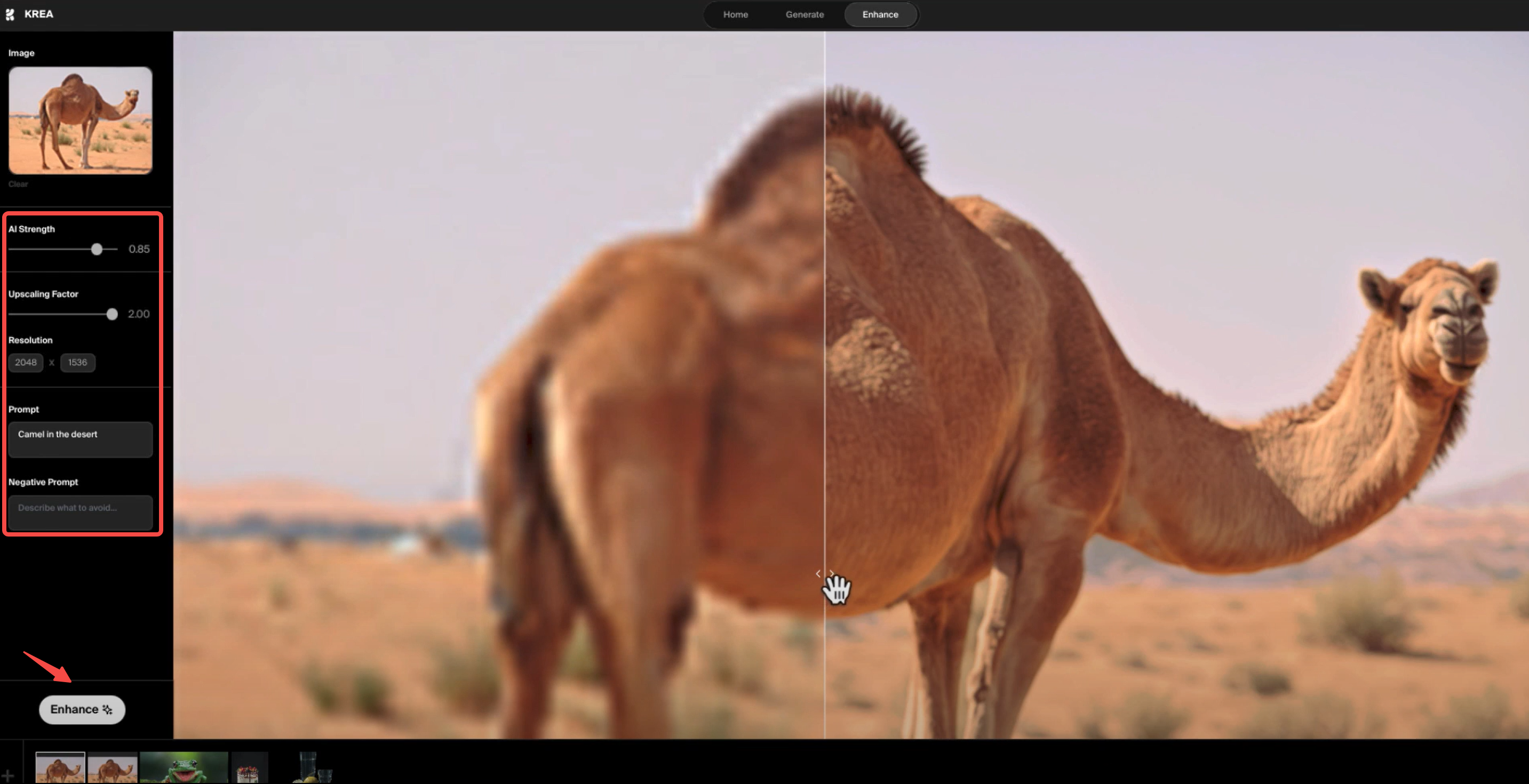
Task: Click the resolution height field 1536
Action: (77, 362)
